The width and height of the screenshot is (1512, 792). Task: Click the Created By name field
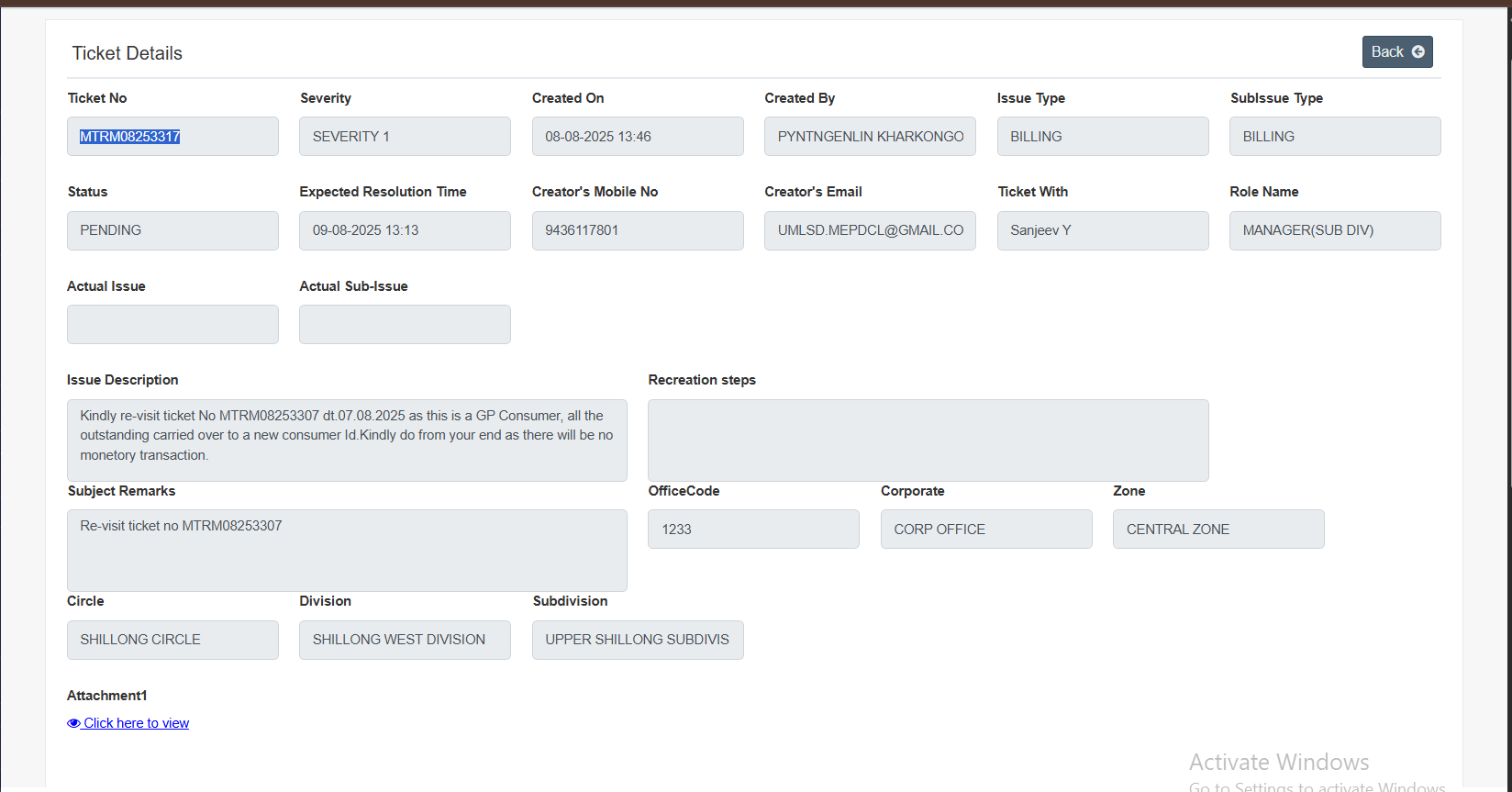point(870,137)
